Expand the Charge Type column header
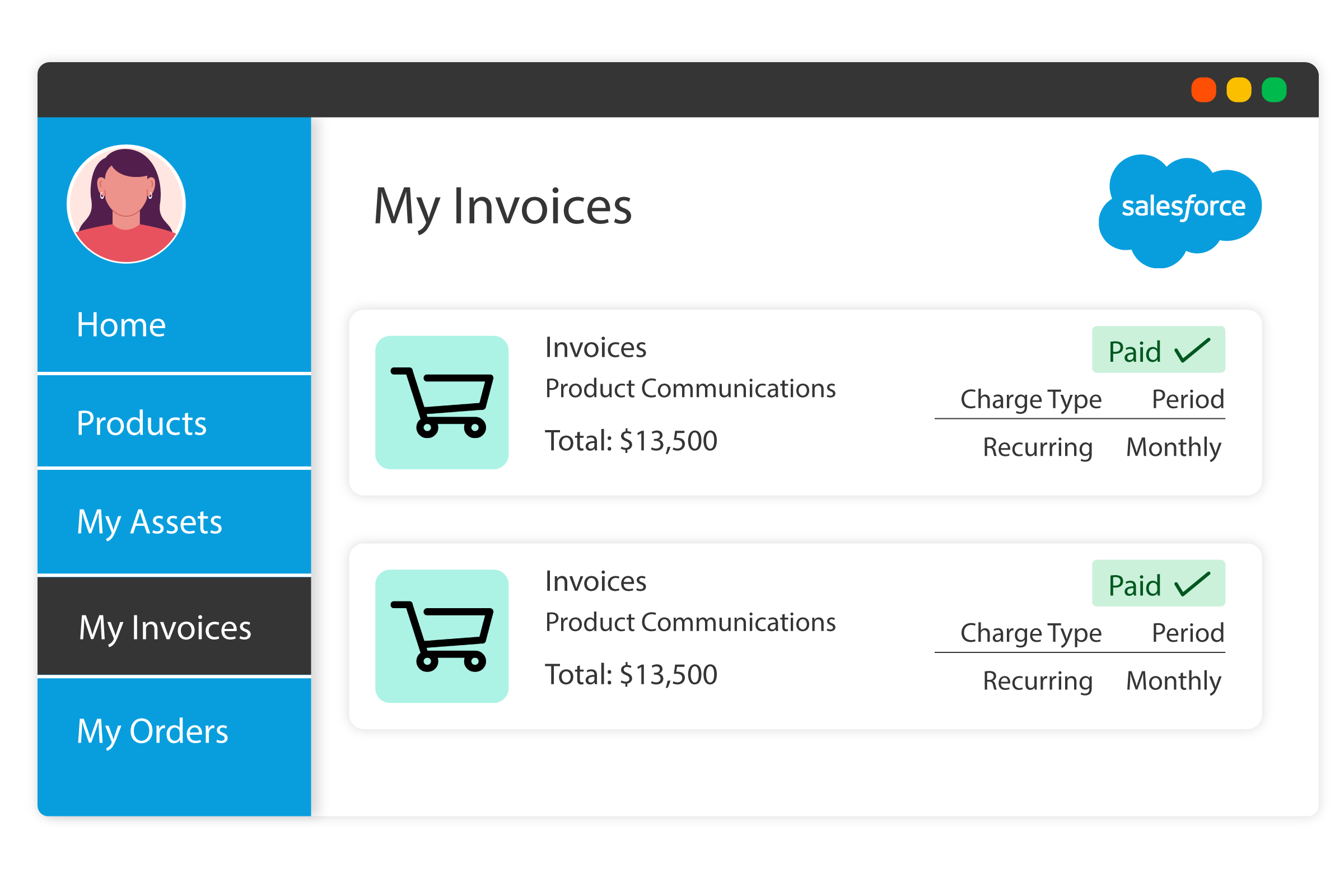The width and height of the screenshot is (1344, 896). 1030,399
